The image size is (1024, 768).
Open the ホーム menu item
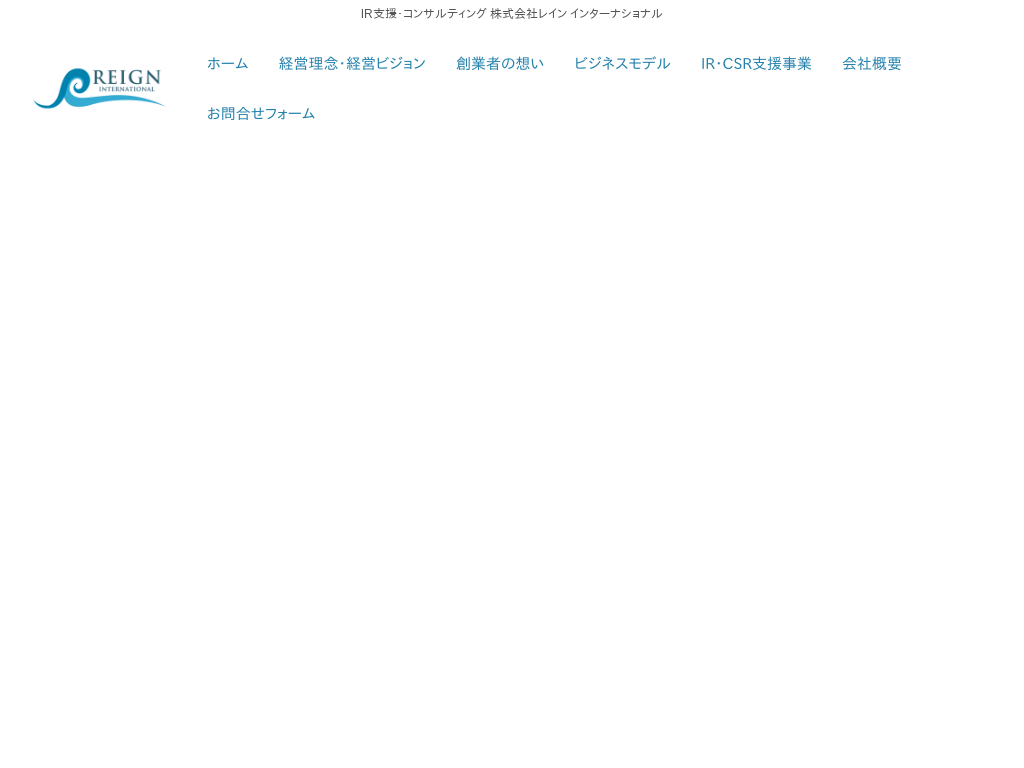pos(227,63)
